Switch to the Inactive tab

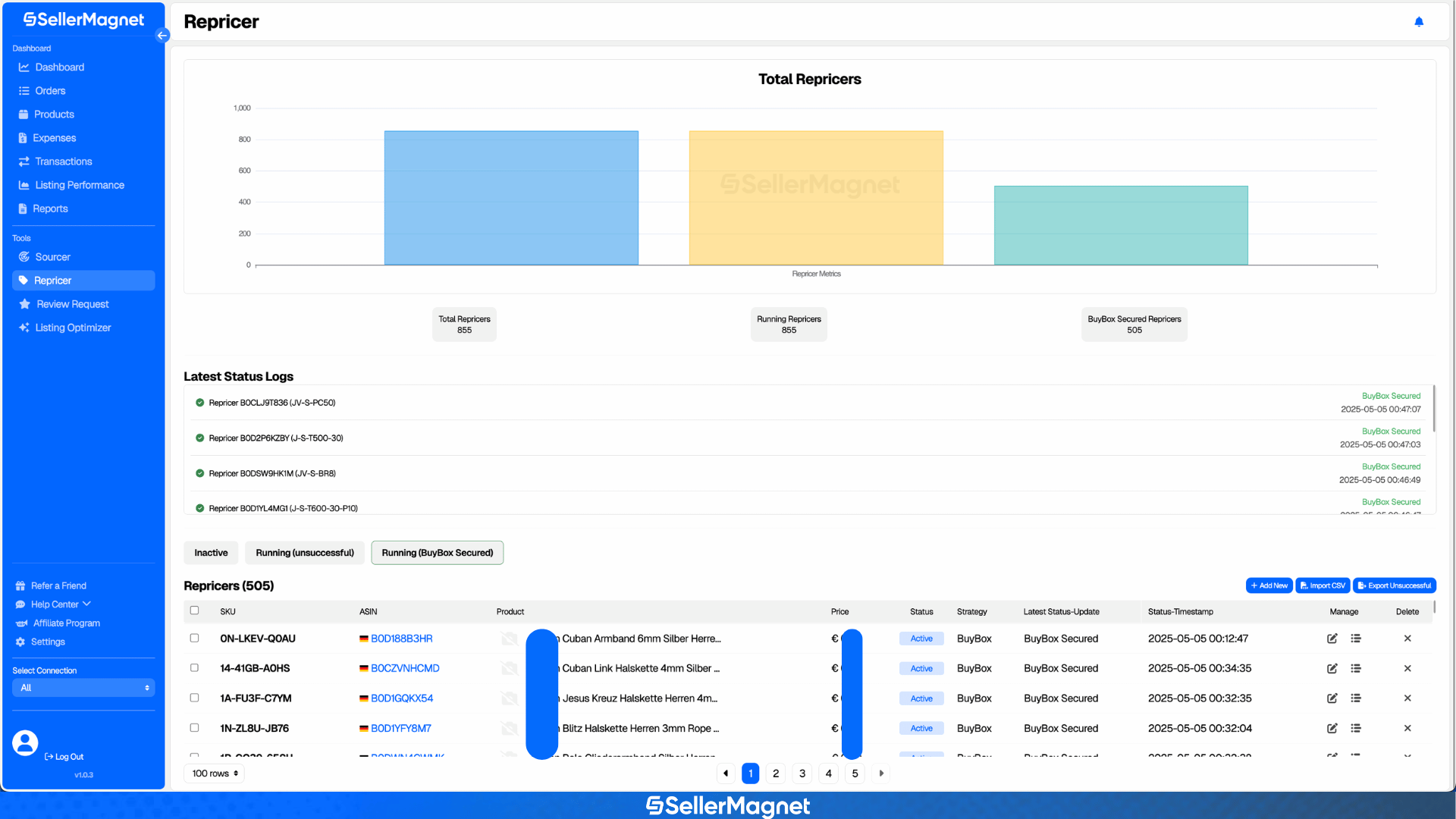[x=211, y=553]
